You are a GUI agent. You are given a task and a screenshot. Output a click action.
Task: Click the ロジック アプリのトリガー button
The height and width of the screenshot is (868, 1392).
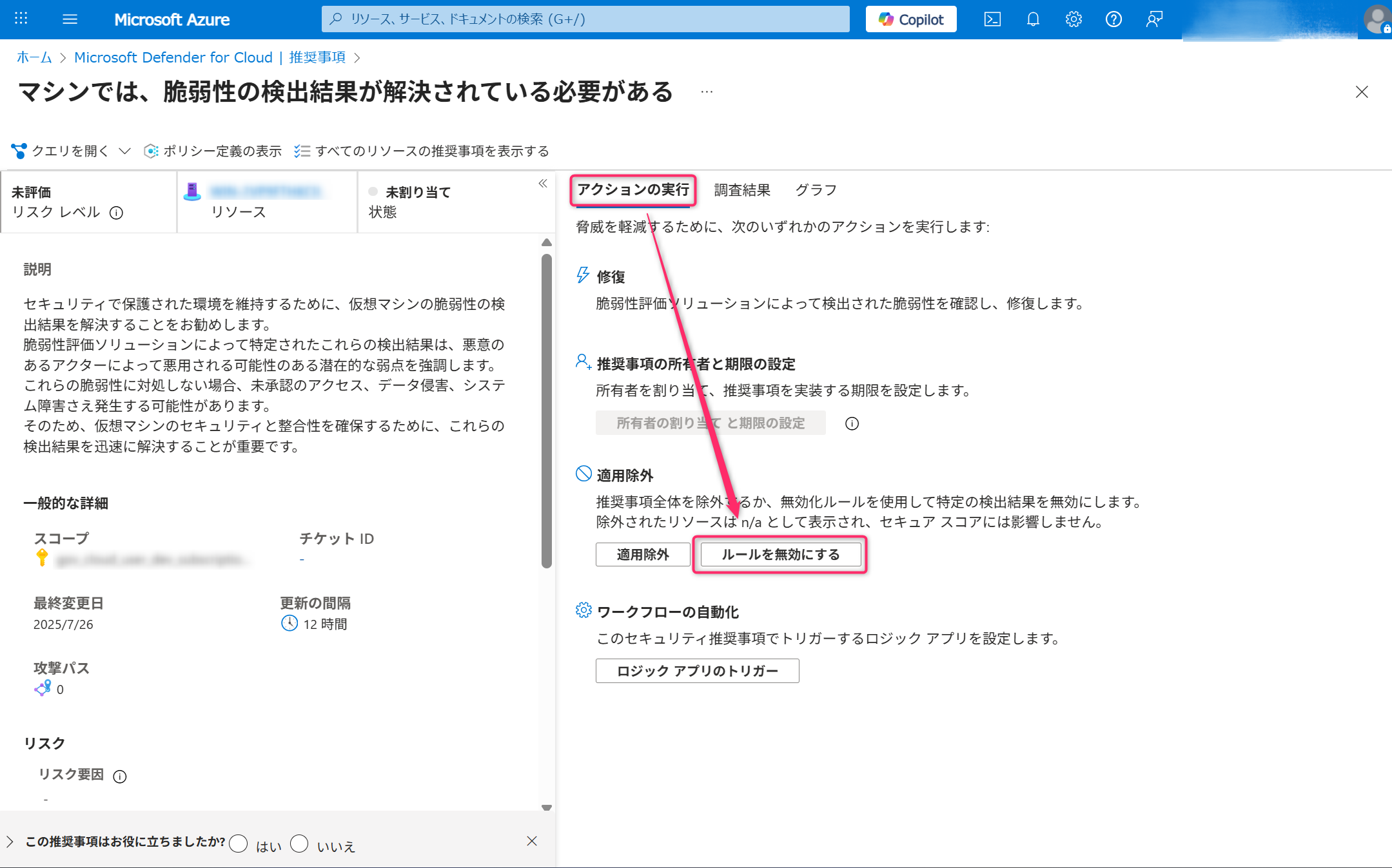pyautogui.click(x=697, y=670)
